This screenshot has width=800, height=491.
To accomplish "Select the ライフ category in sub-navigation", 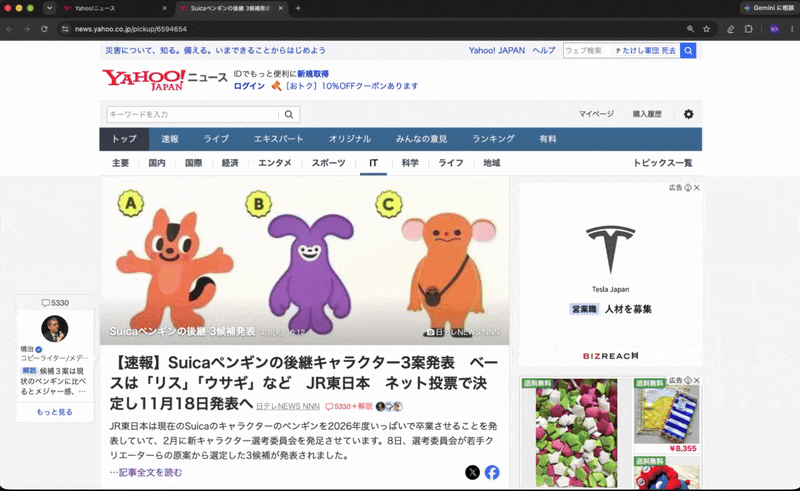I will pyautogui.click(x=451, y=163).
